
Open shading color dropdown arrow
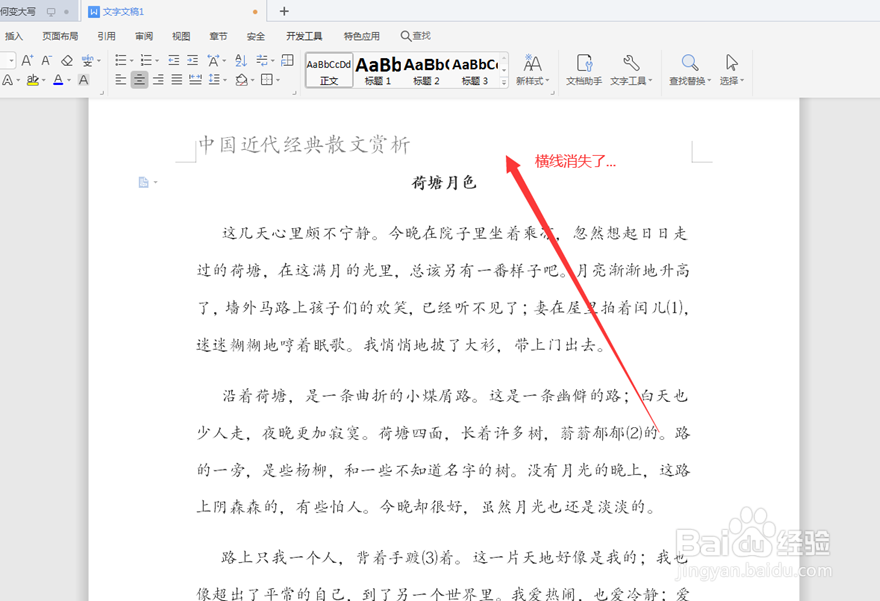point(253,80)
